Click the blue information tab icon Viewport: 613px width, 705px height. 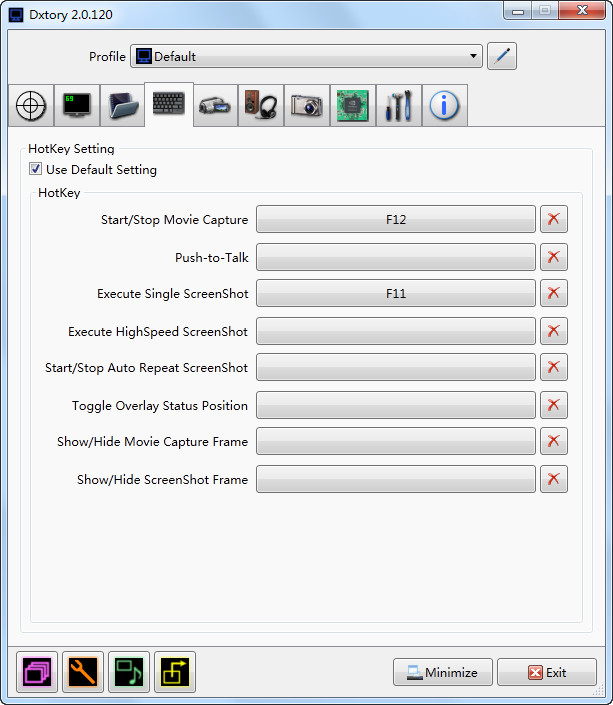pos(445,106)
